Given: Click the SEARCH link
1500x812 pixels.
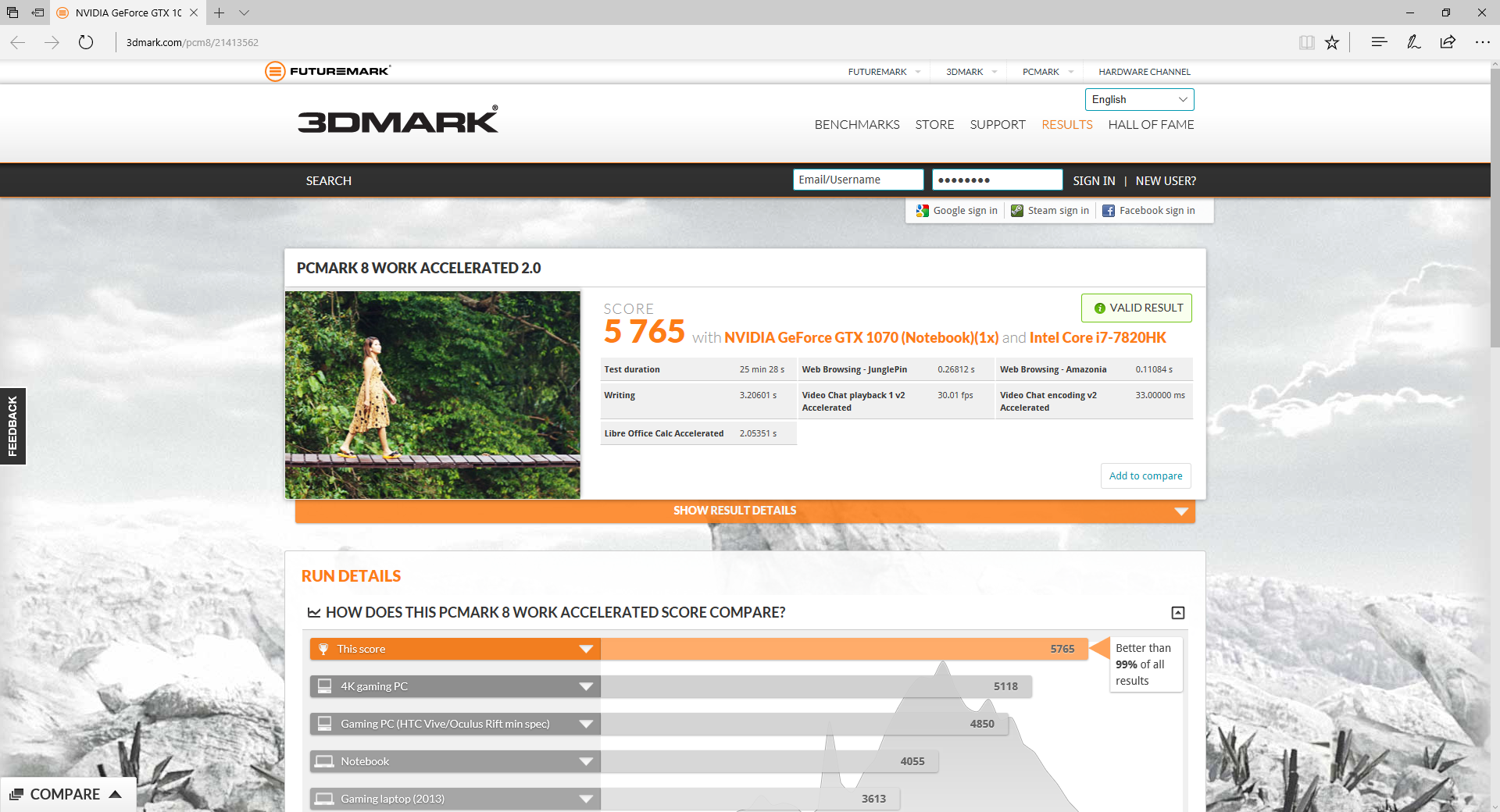Looking at the screenshot, I should (329, 181).
